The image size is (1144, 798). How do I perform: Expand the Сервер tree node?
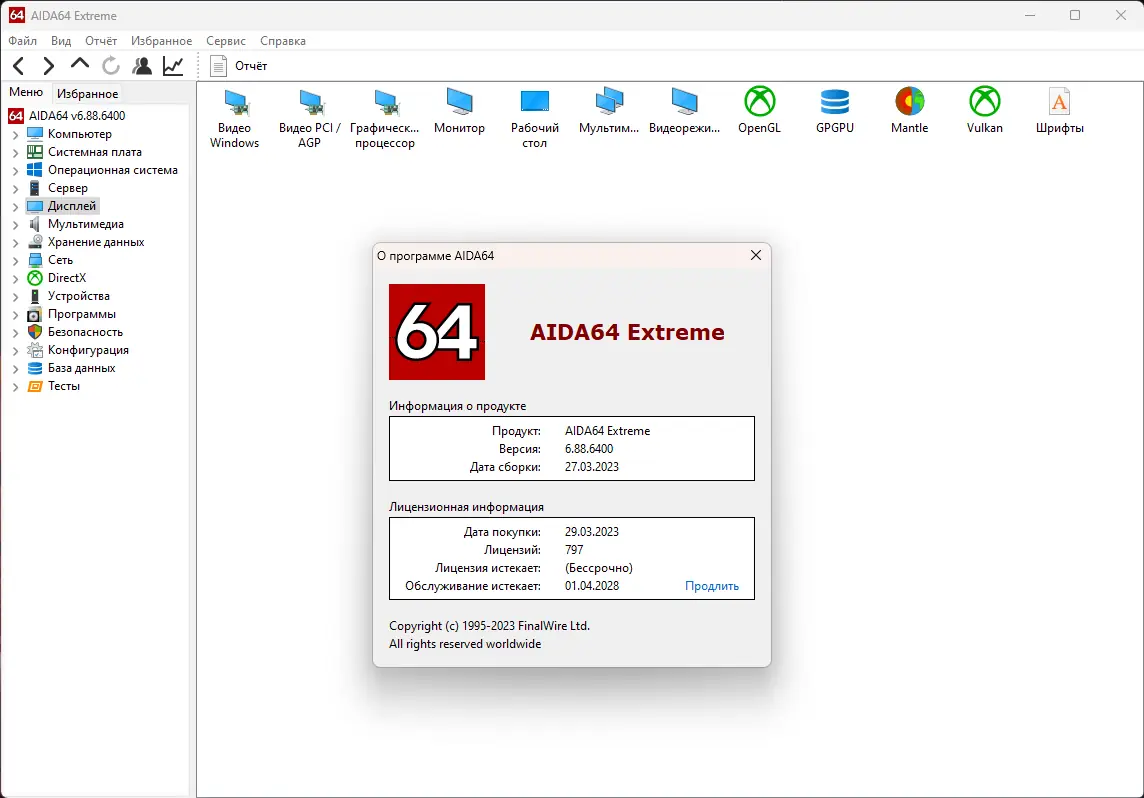15,188
